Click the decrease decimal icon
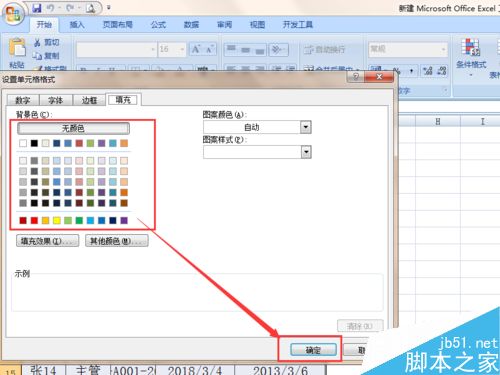Image resolution: width=500 pixels, height=375 pixels. tap(442, 71)
